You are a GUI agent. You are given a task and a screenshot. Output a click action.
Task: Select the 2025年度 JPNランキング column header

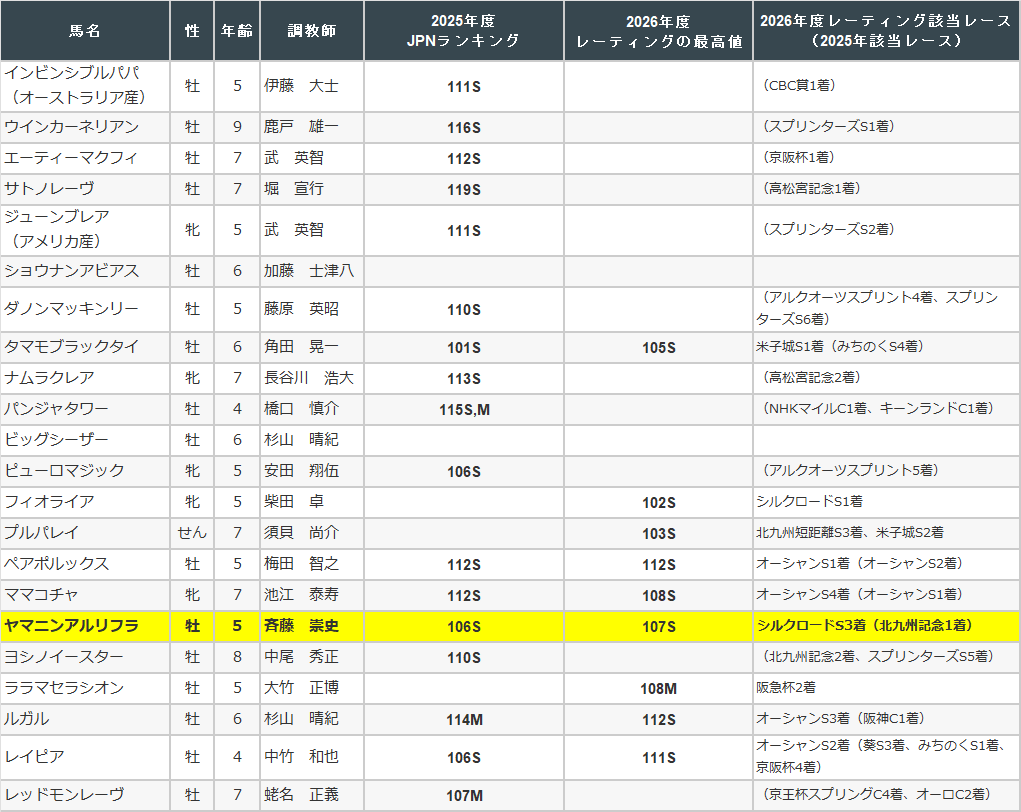[463, 31]
